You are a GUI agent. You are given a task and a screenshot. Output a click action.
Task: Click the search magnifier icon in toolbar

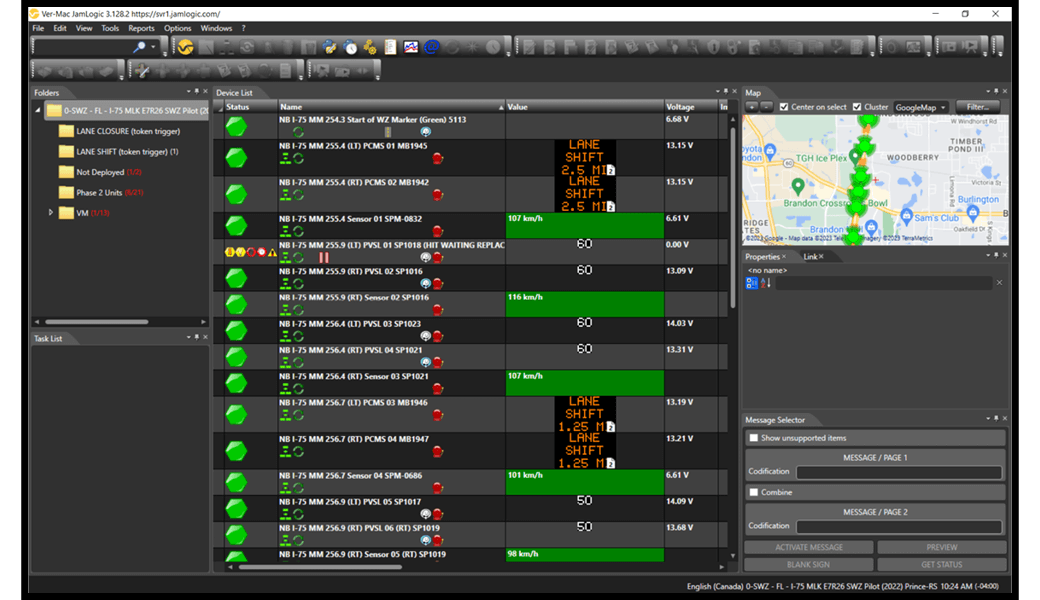pos(139,47)
